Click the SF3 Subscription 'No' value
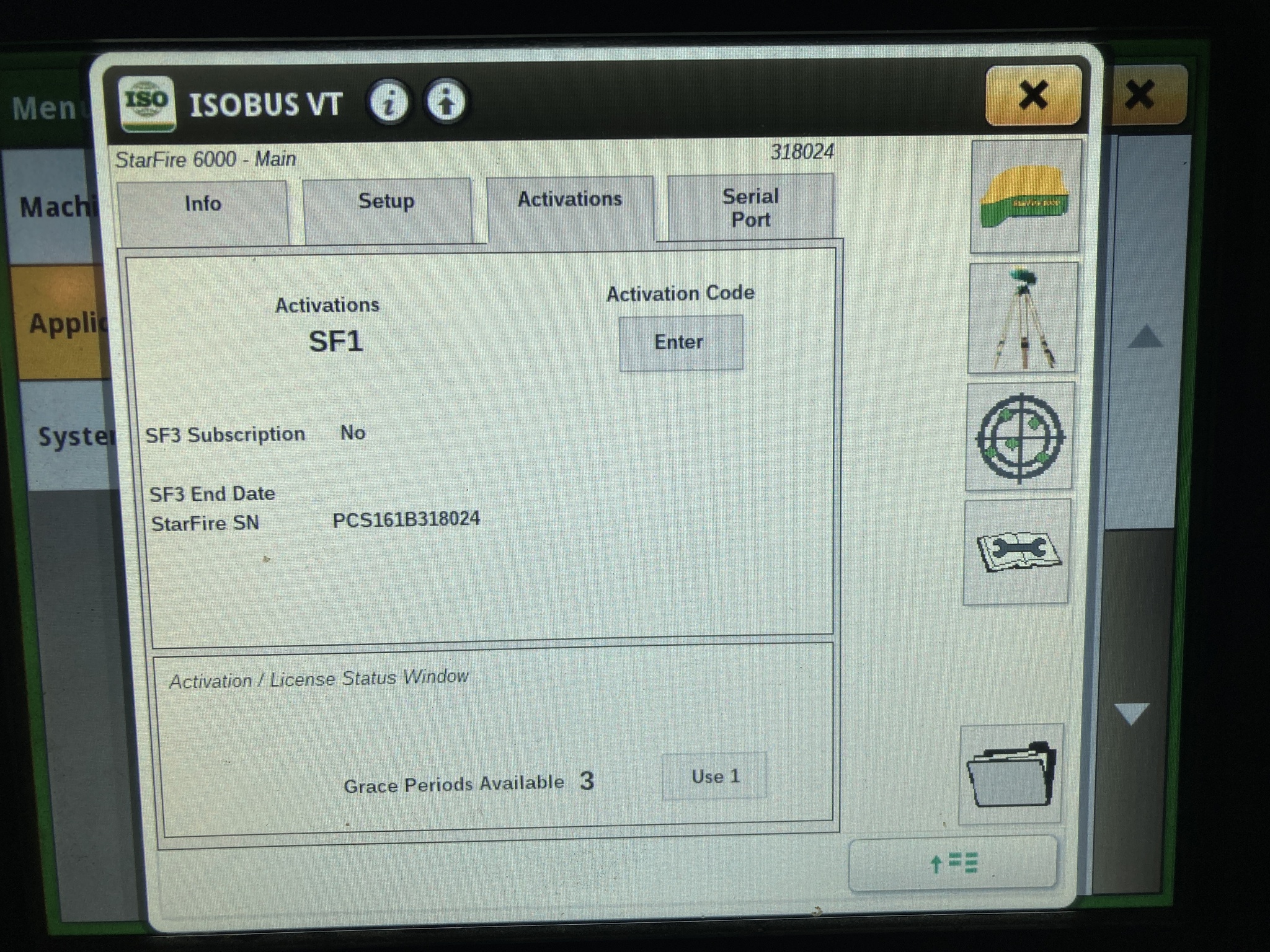Image resolution: width=1270 pixels, height=952 pixels. [353, 433]
